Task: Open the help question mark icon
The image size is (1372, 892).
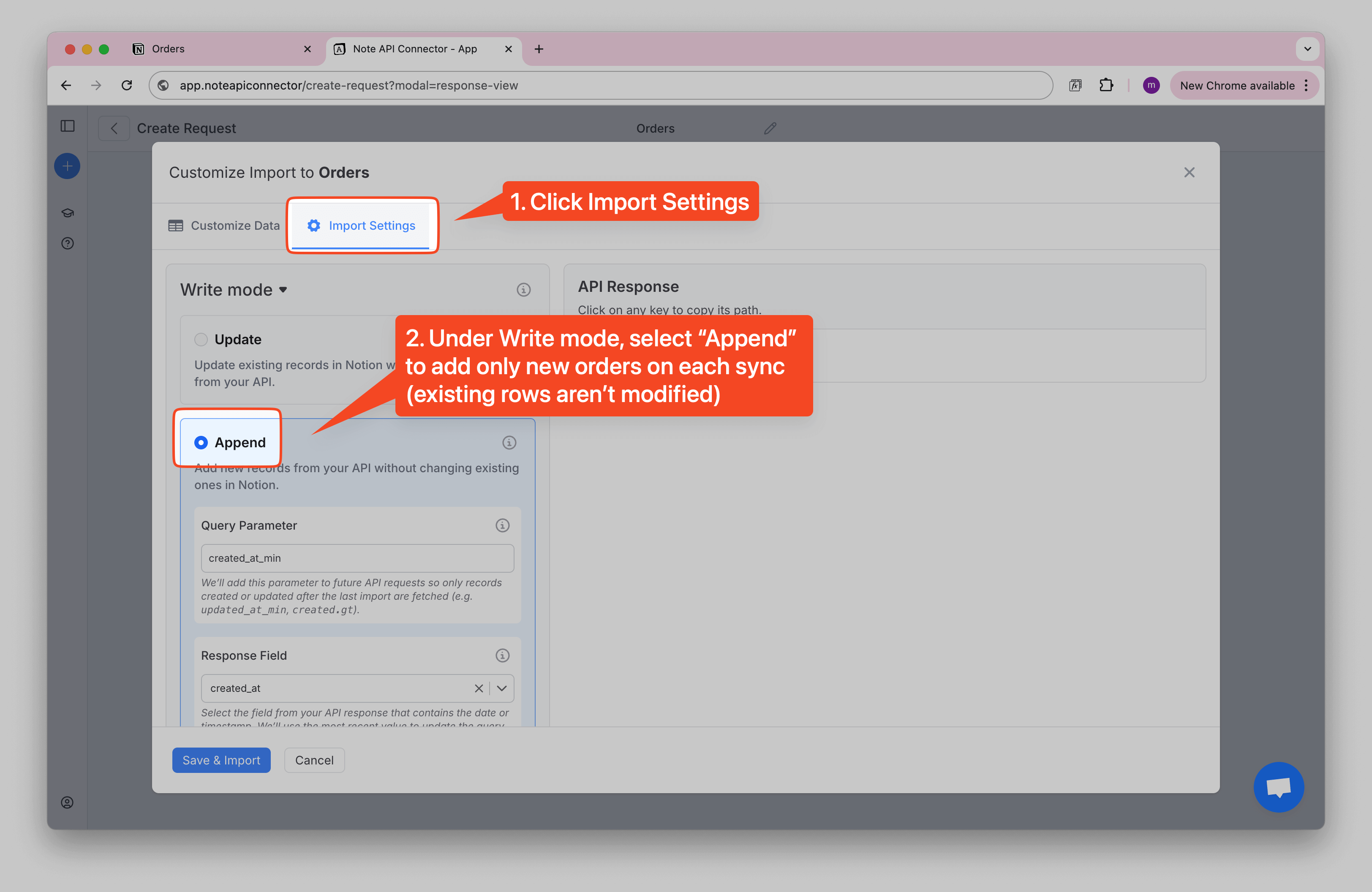Action: [68, 243]
